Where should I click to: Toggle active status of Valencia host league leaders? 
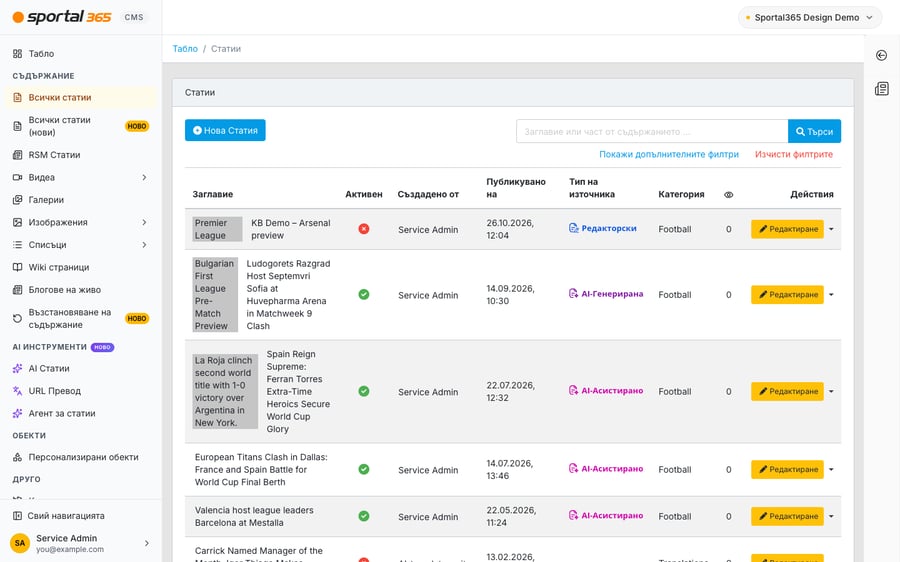364,516
